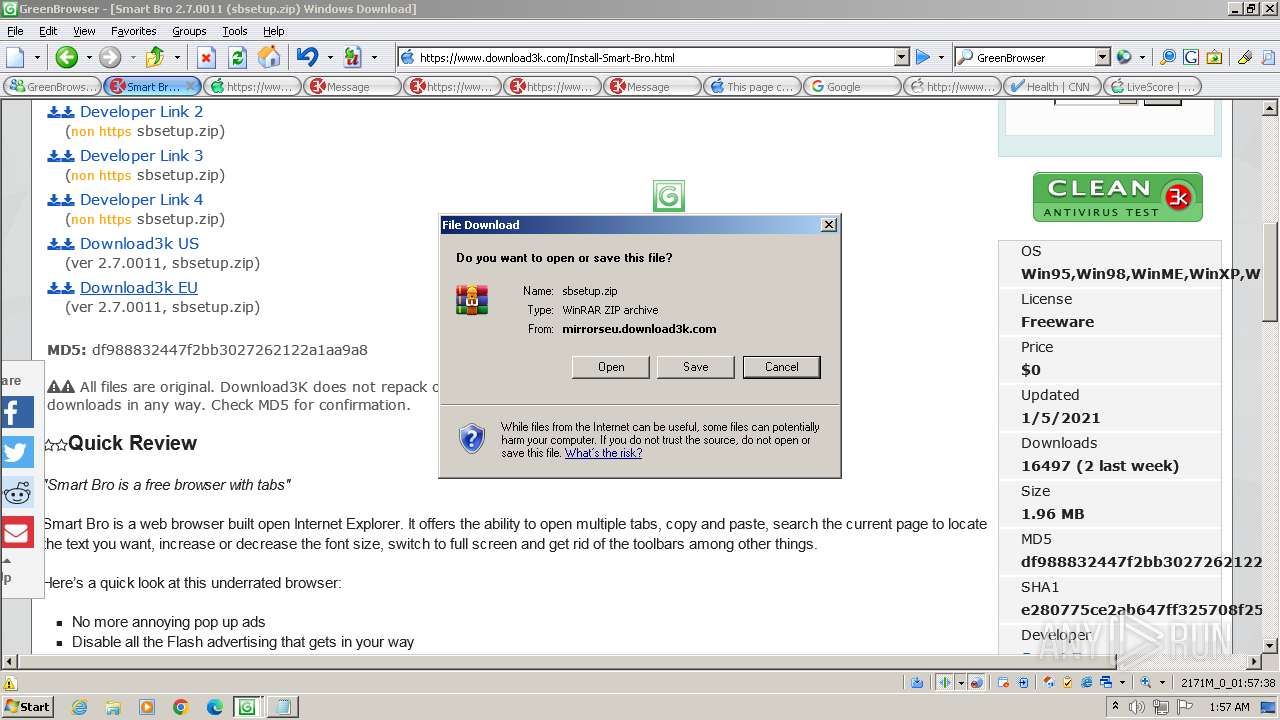
Task: Click Save in File Download dialog
Action: click(696, 367)
